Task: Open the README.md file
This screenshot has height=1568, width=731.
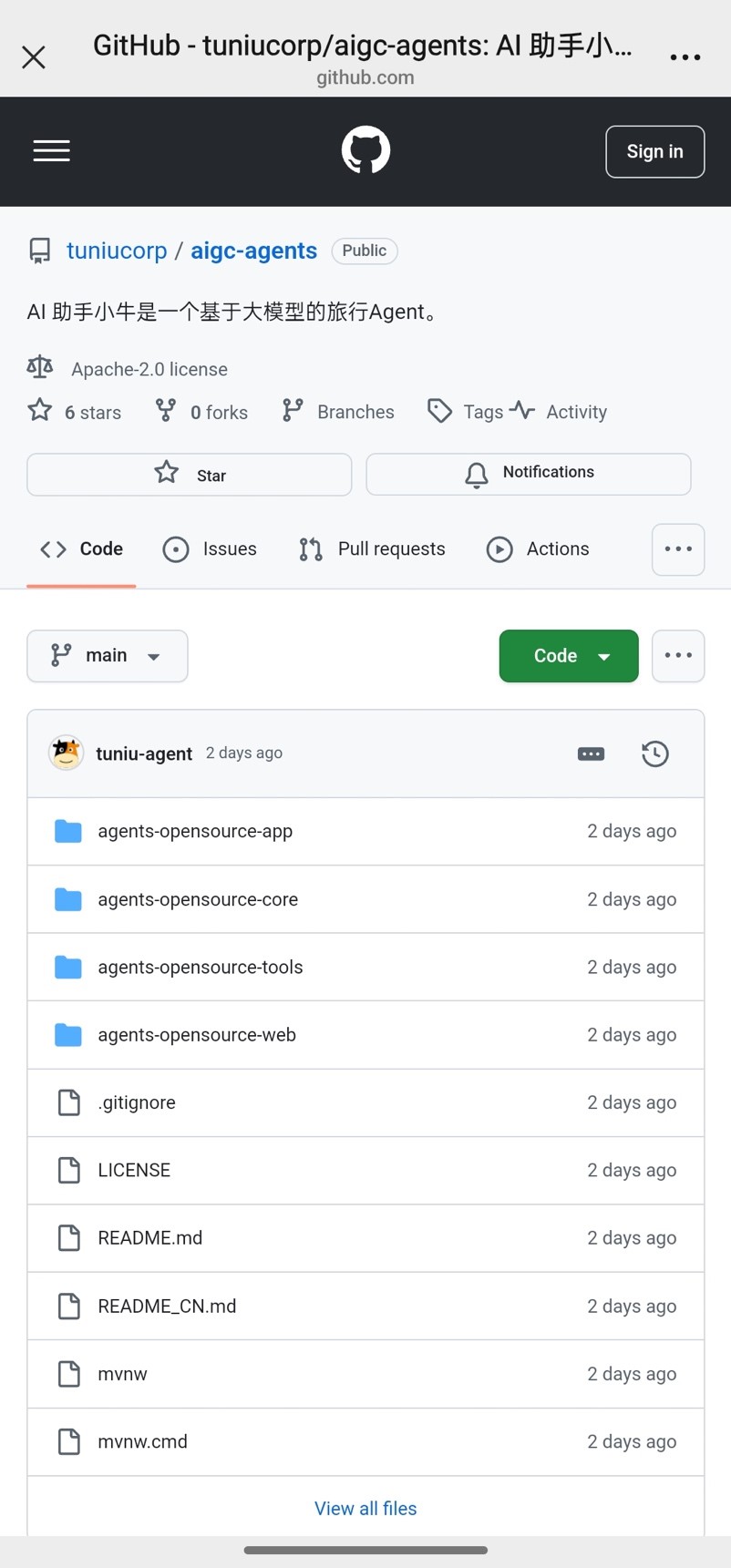Action: click(150, 1238)
